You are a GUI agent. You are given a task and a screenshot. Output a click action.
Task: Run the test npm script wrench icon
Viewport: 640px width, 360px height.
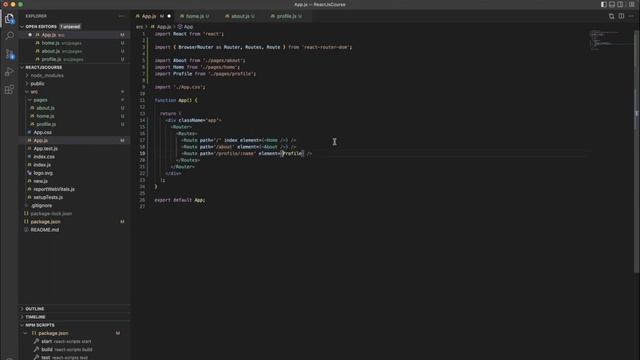click(36, 357)
